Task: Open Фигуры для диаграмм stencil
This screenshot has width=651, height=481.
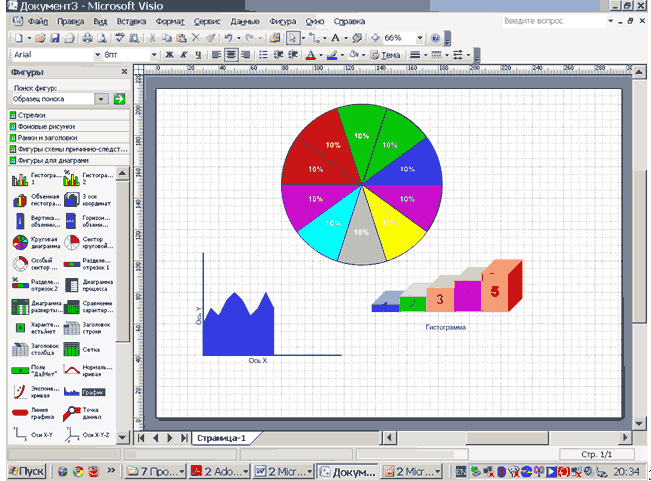Action: coord(69,160)
